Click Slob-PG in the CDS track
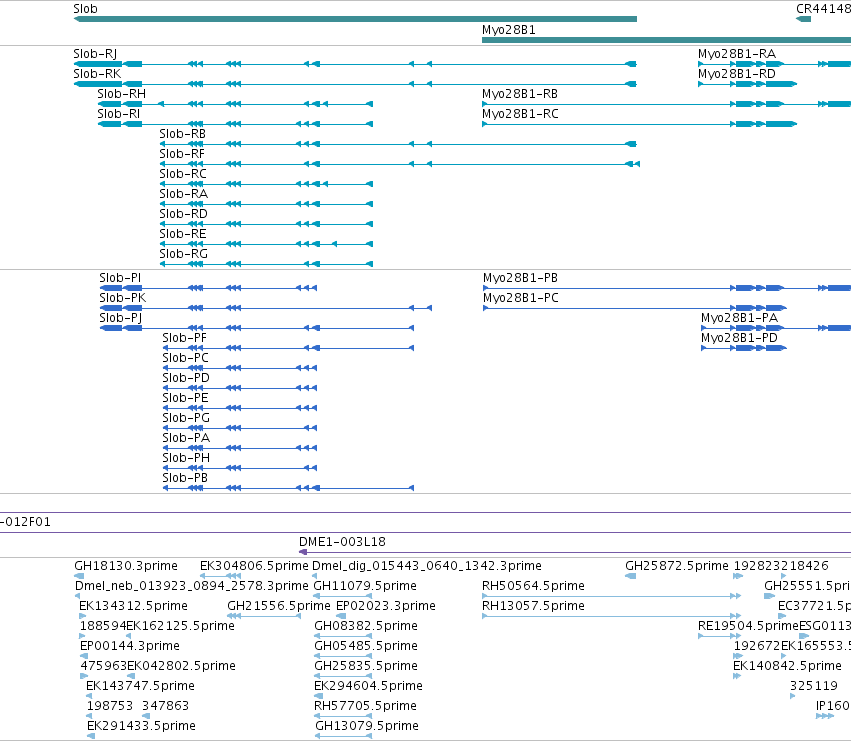 (x=186, y=419)
